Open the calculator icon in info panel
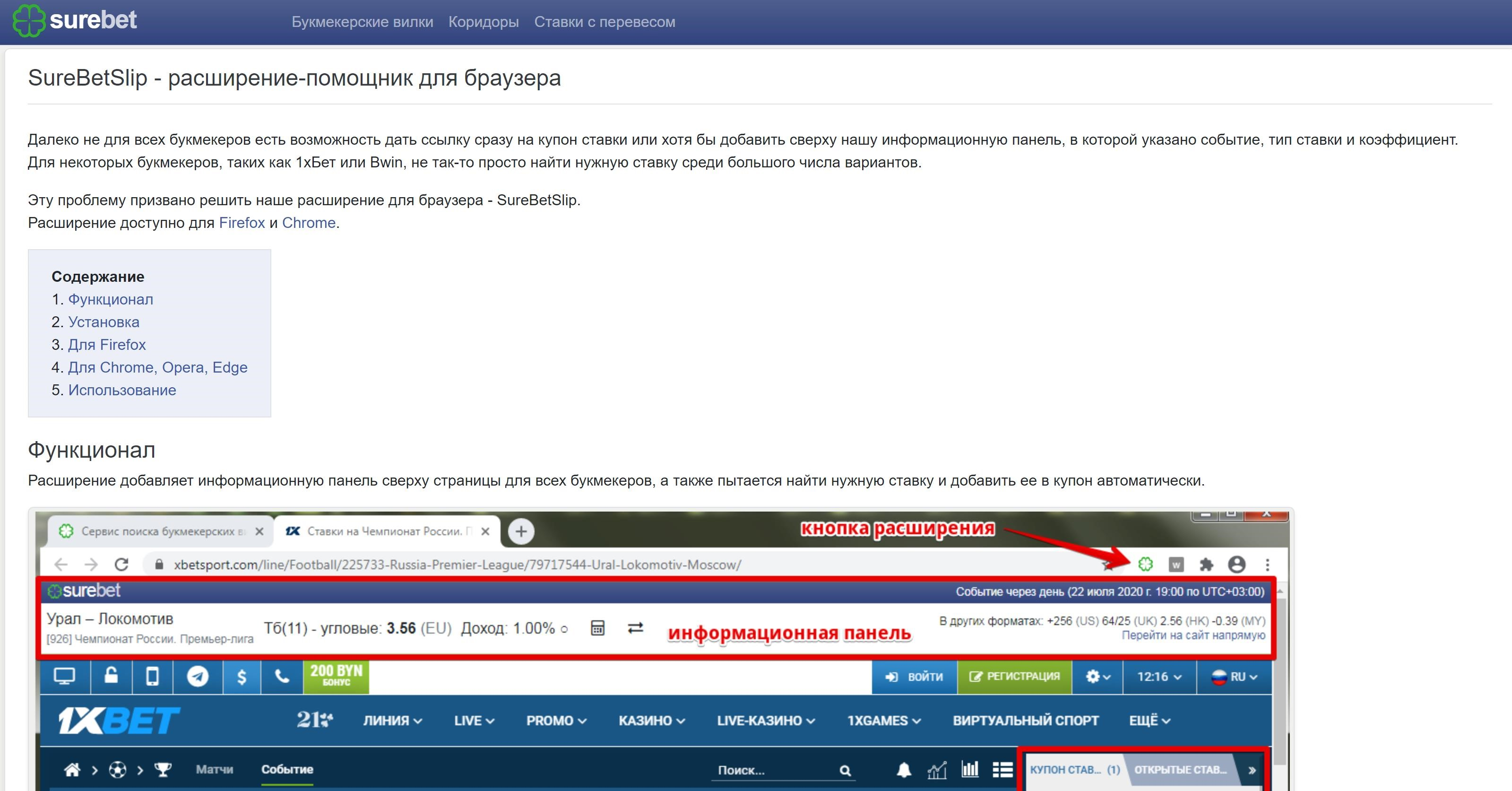This screenshot has width=1512, height=791. [597, 628]
